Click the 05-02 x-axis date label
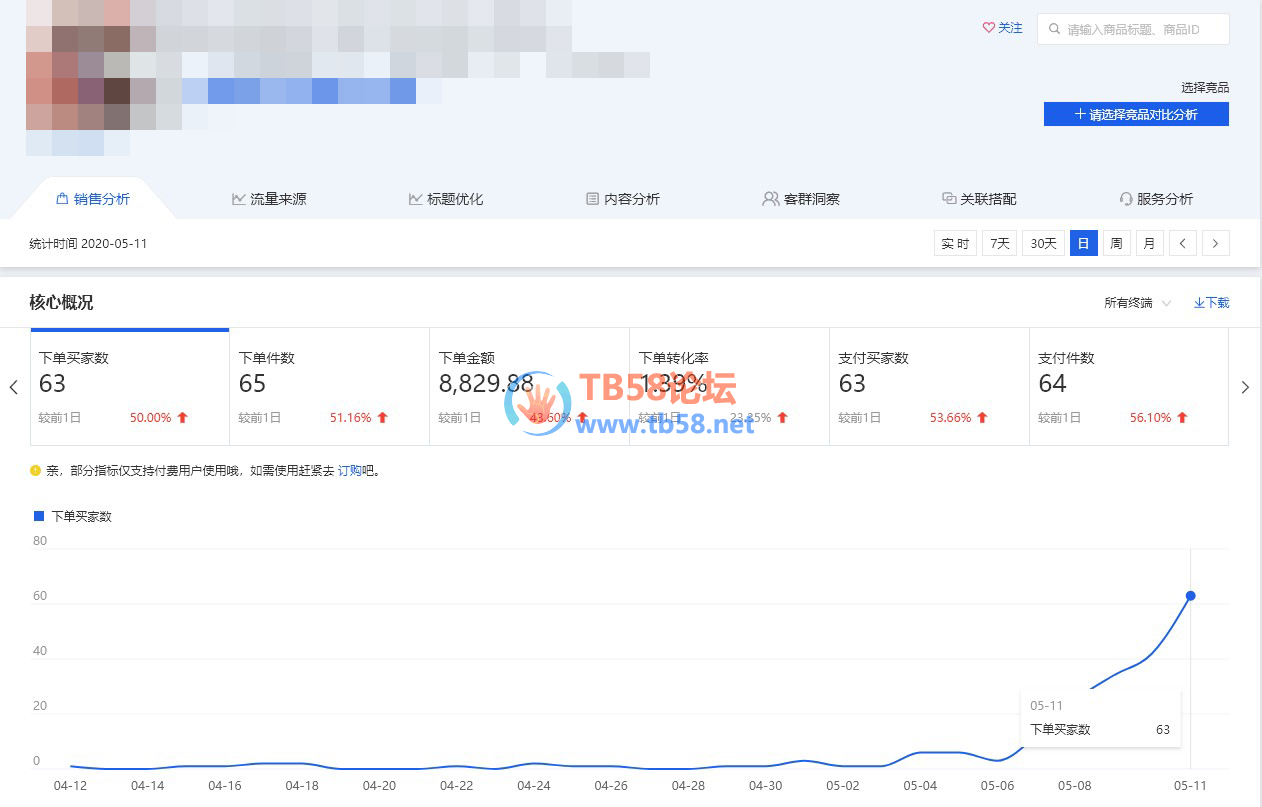The width and height of the screenshot is (1262, 807). point(843,786)
